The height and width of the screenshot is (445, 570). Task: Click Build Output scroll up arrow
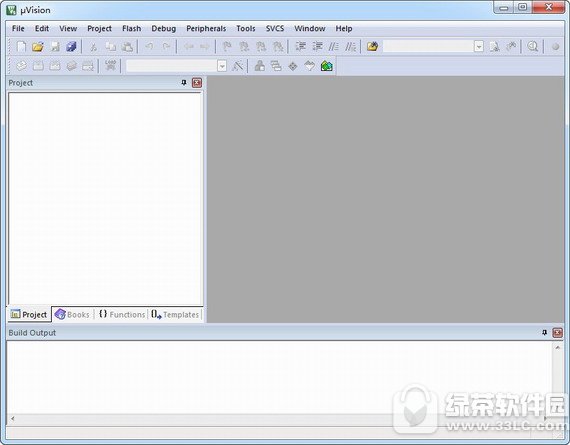pos(558,348)
